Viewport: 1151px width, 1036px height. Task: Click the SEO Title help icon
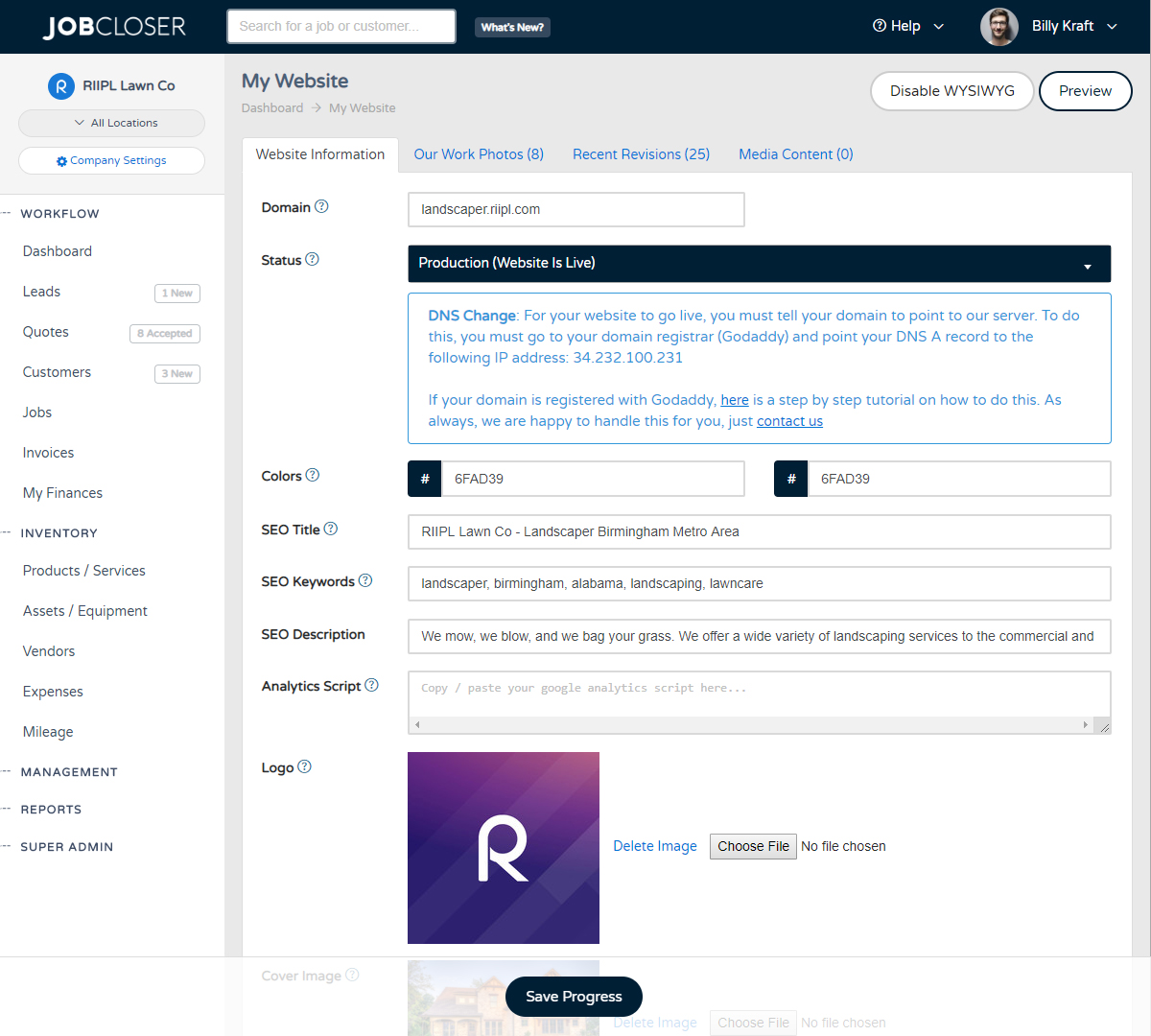(x=331, y=528)
